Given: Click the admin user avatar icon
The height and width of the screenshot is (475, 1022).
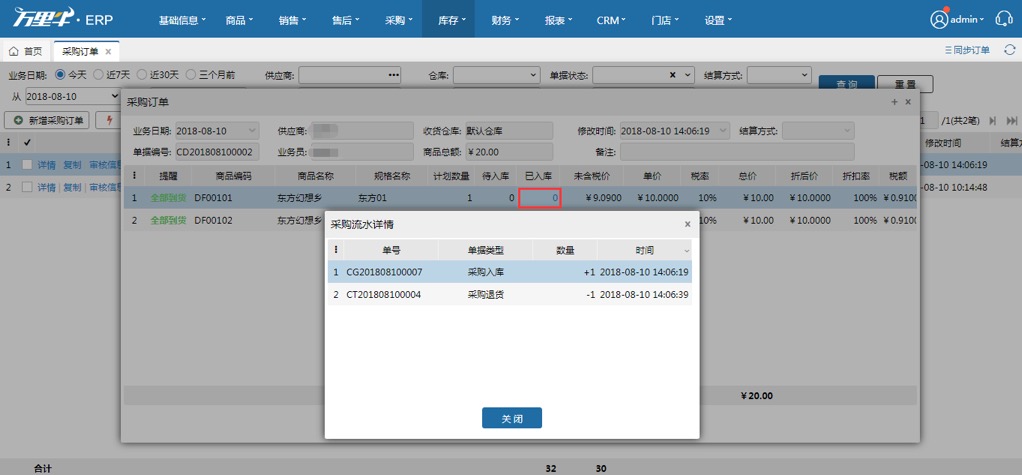Looking at the screenshot, I should [939, 20].
